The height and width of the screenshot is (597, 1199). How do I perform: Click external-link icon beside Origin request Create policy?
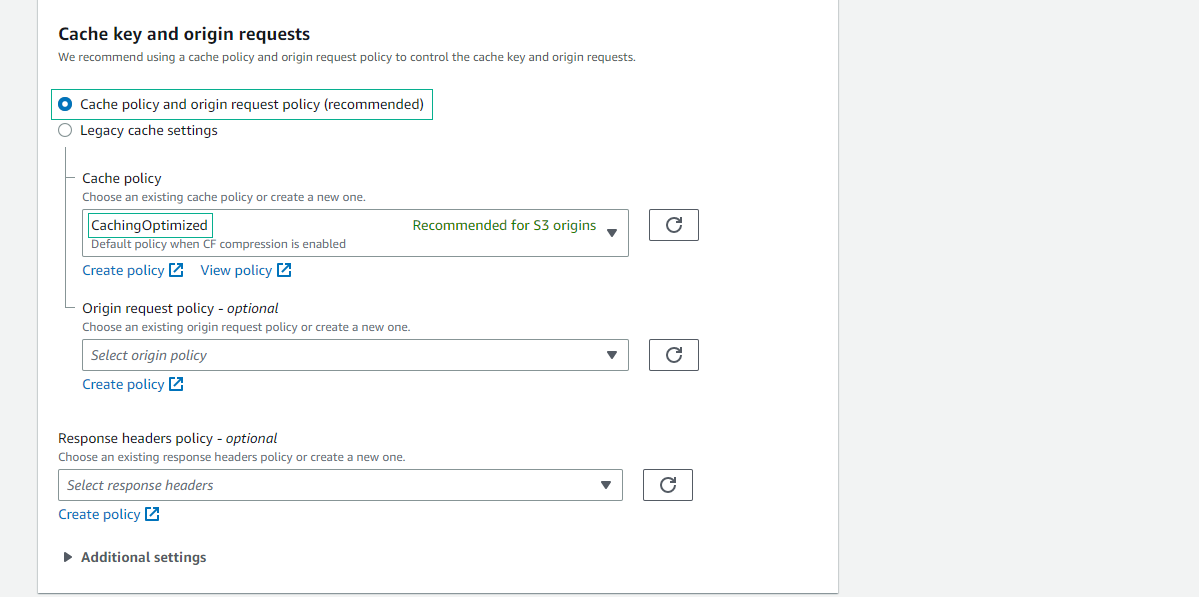point(176,384)
